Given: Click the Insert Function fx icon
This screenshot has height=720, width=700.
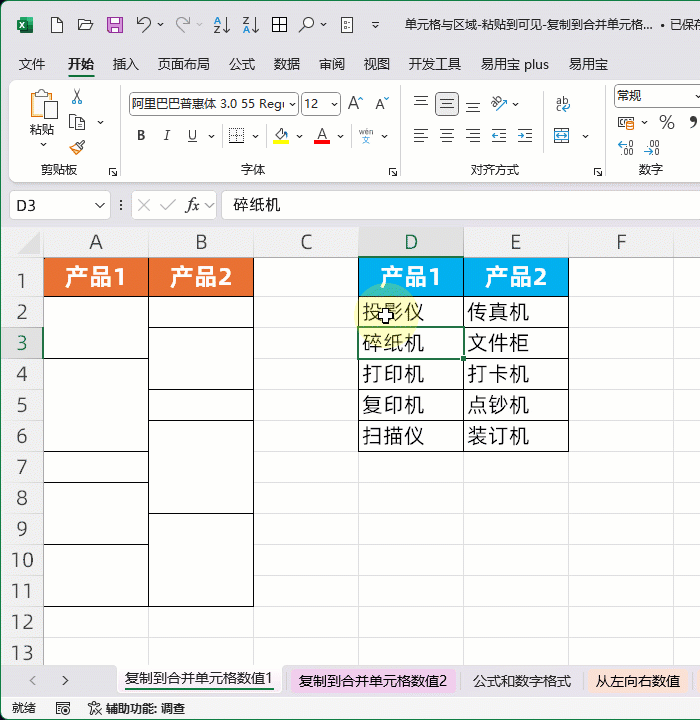Looking at the screenshot, I should coord(193,205).
